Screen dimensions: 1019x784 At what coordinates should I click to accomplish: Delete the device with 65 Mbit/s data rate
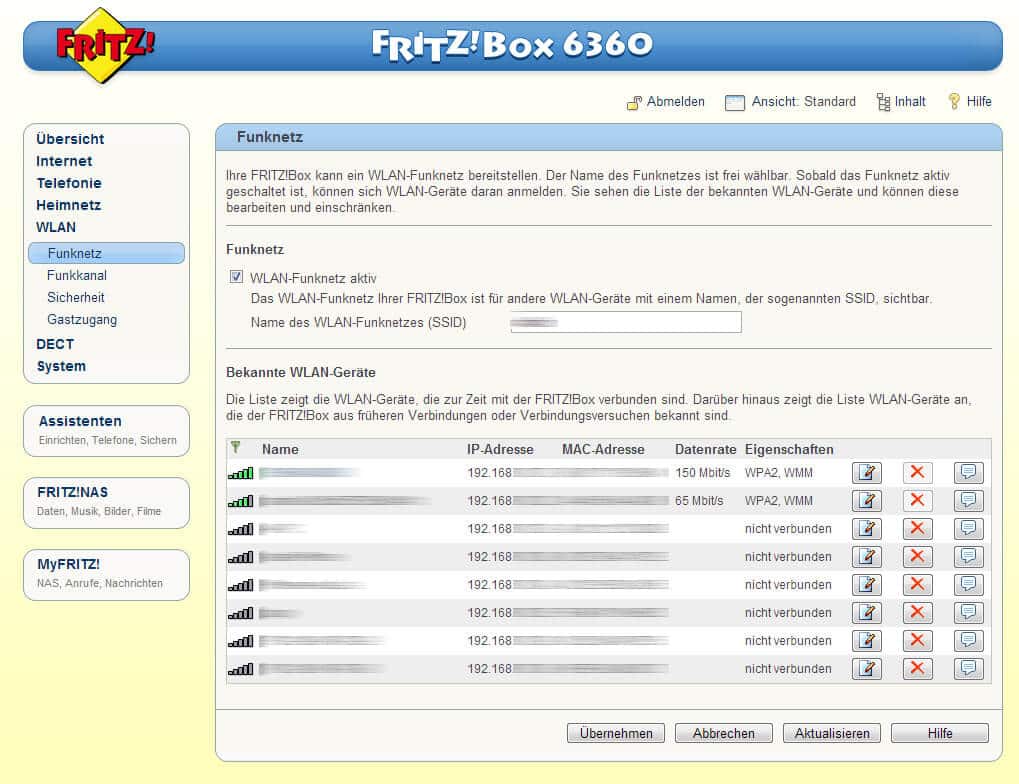917,501
